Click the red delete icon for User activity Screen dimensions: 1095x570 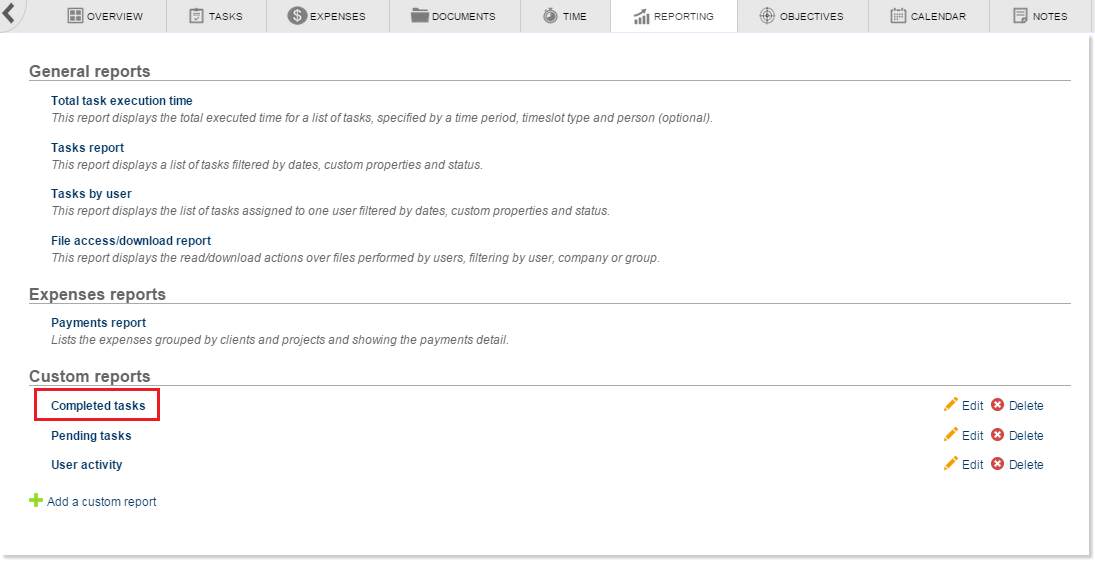pos(997,464)
